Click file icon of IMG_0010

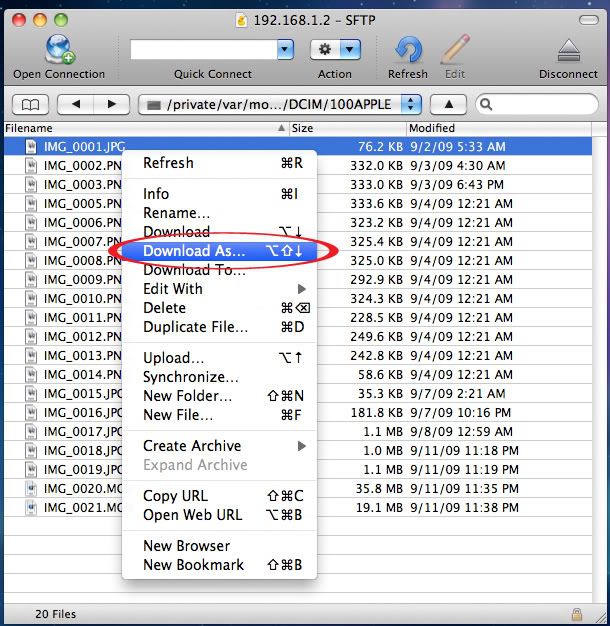point(31,299)
